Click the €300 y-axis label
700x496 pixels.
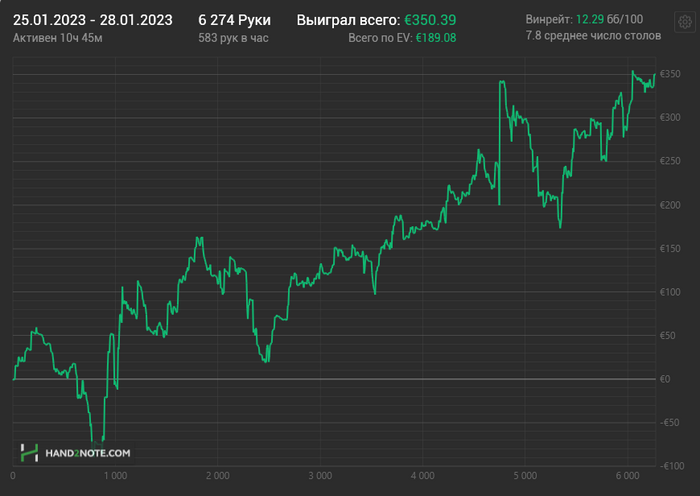tap(670, 117)
